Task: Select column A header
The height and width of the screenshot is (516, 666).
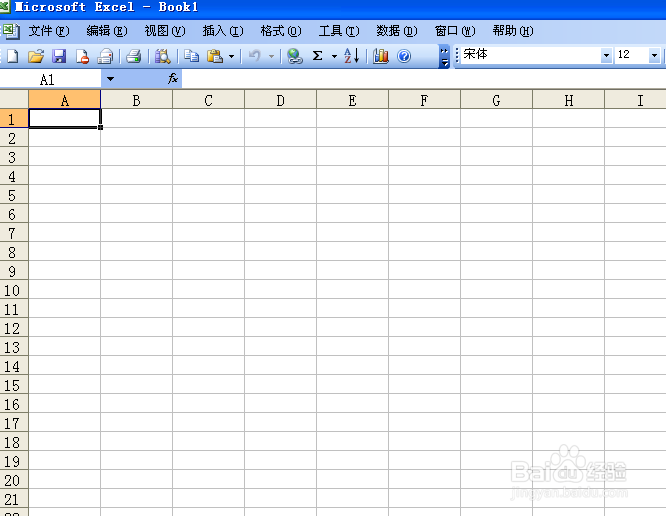Action: tap(65, 100)
